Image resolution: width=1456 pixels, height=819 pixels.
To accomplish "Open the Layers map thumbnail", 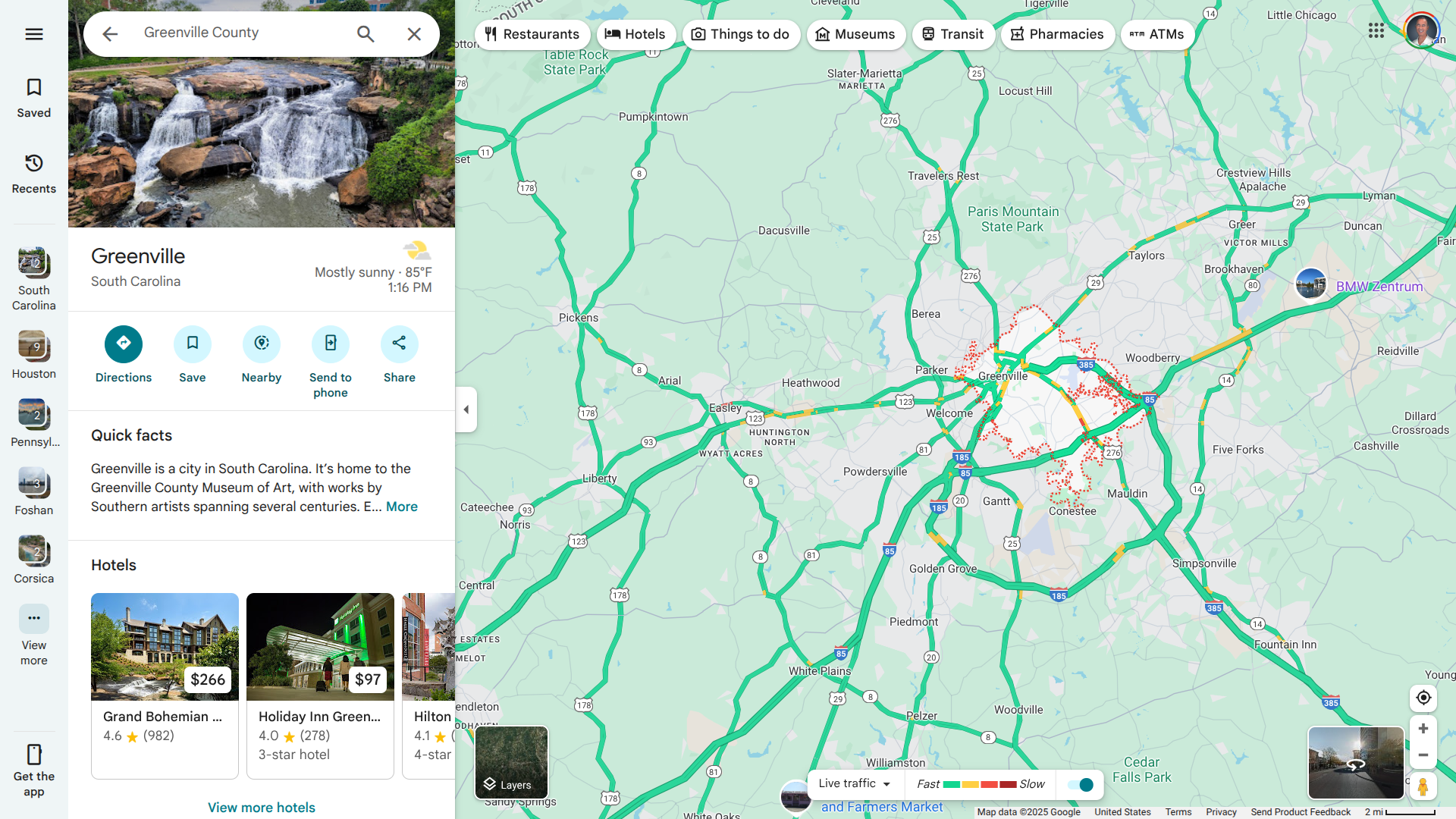I will coord(511,762).
